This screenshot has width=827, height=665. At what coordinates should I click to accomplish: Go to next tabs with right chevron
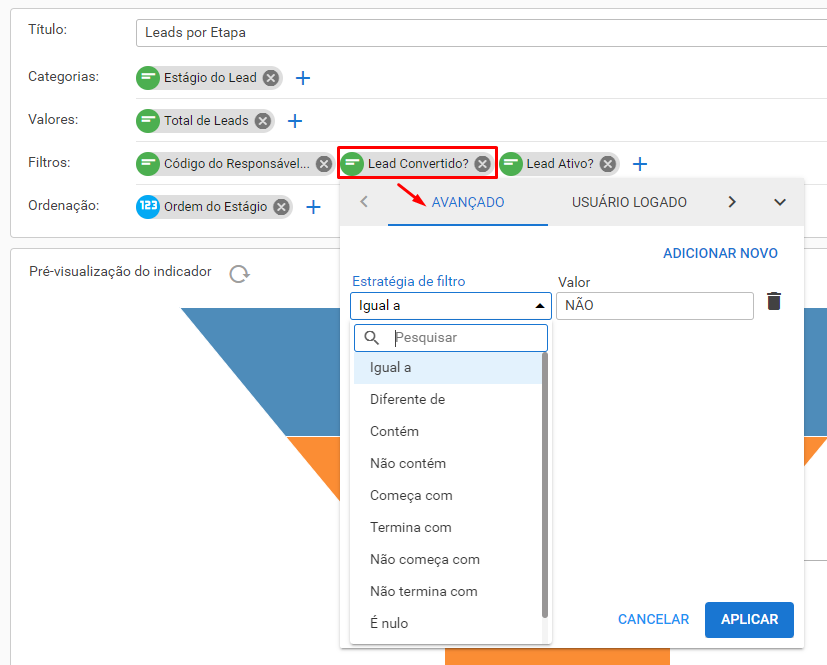tap(732, 202)
